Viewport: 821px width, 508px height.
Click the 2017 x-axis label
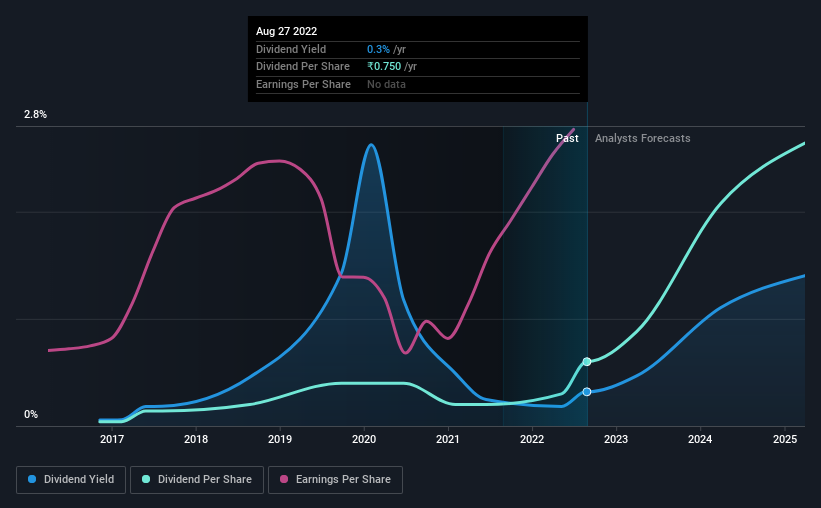coord(112,439)
